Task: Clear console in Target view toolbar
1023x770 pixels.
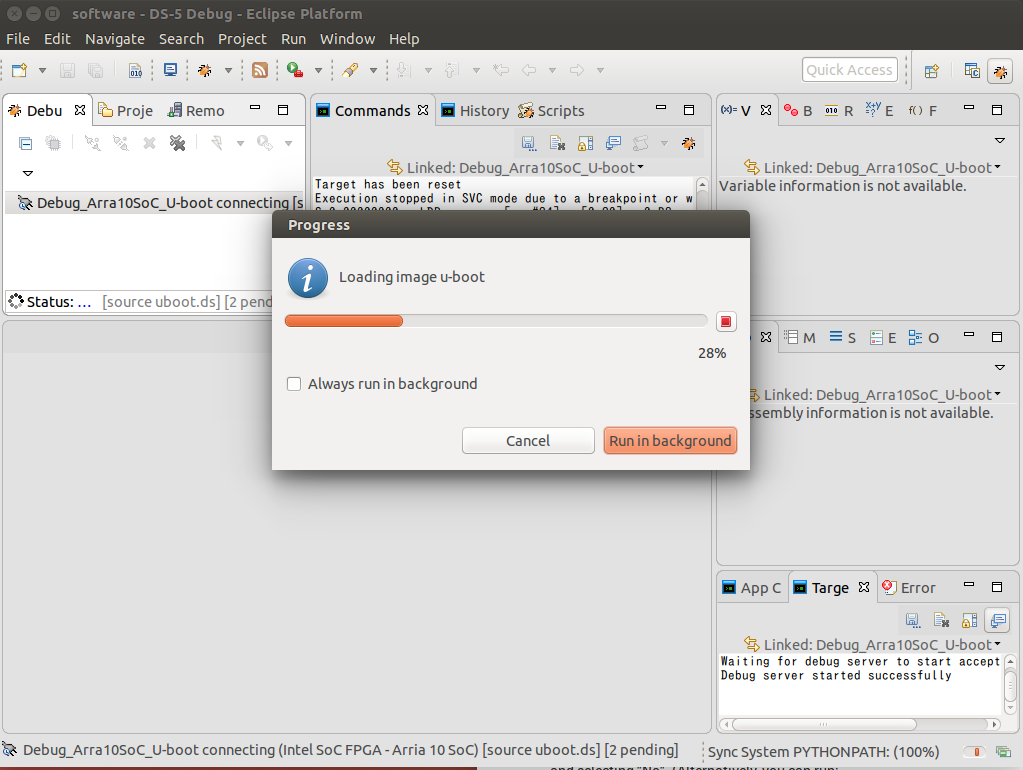Action: point(941,620)
